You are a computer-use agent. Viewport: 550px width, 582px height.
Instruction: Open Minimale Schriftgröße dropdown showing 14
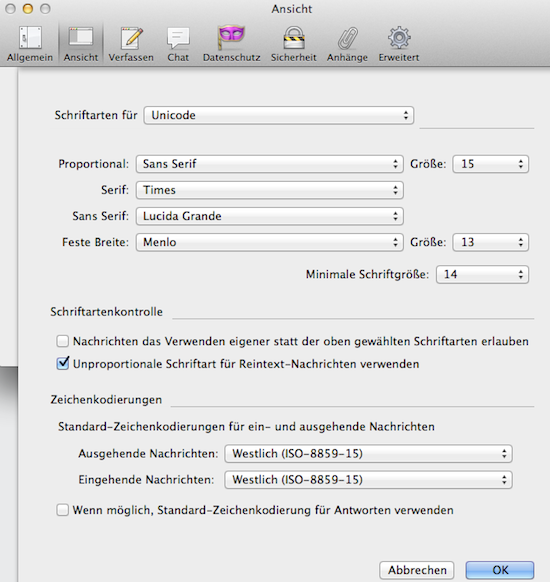pyautogui.click(x=482, y=274)
